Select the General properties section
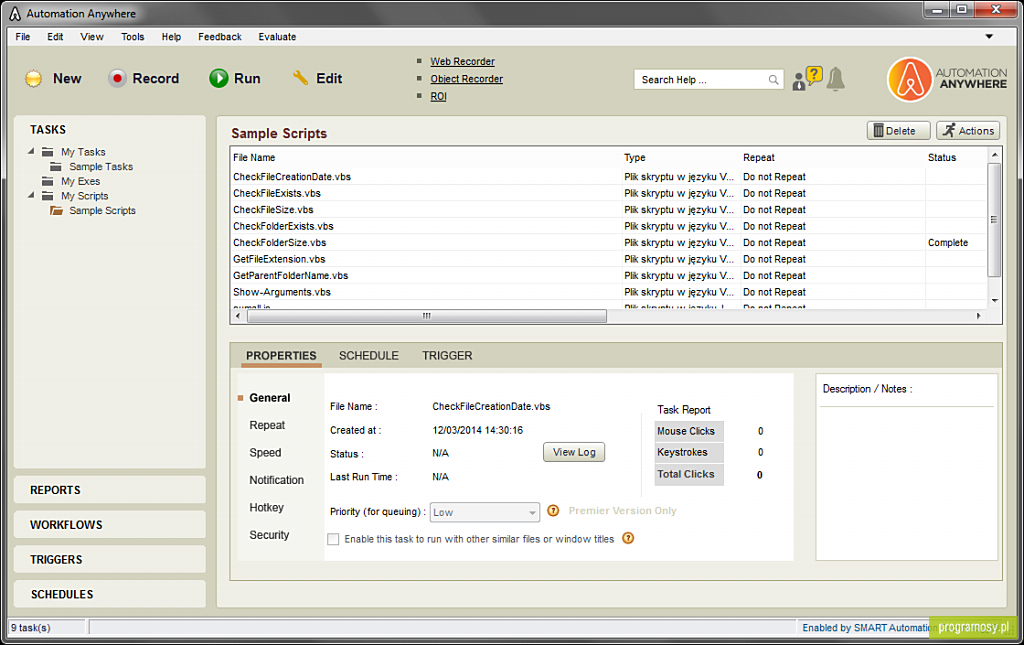The height and width of the screenshot is (645, 1024). click(270, 398)
